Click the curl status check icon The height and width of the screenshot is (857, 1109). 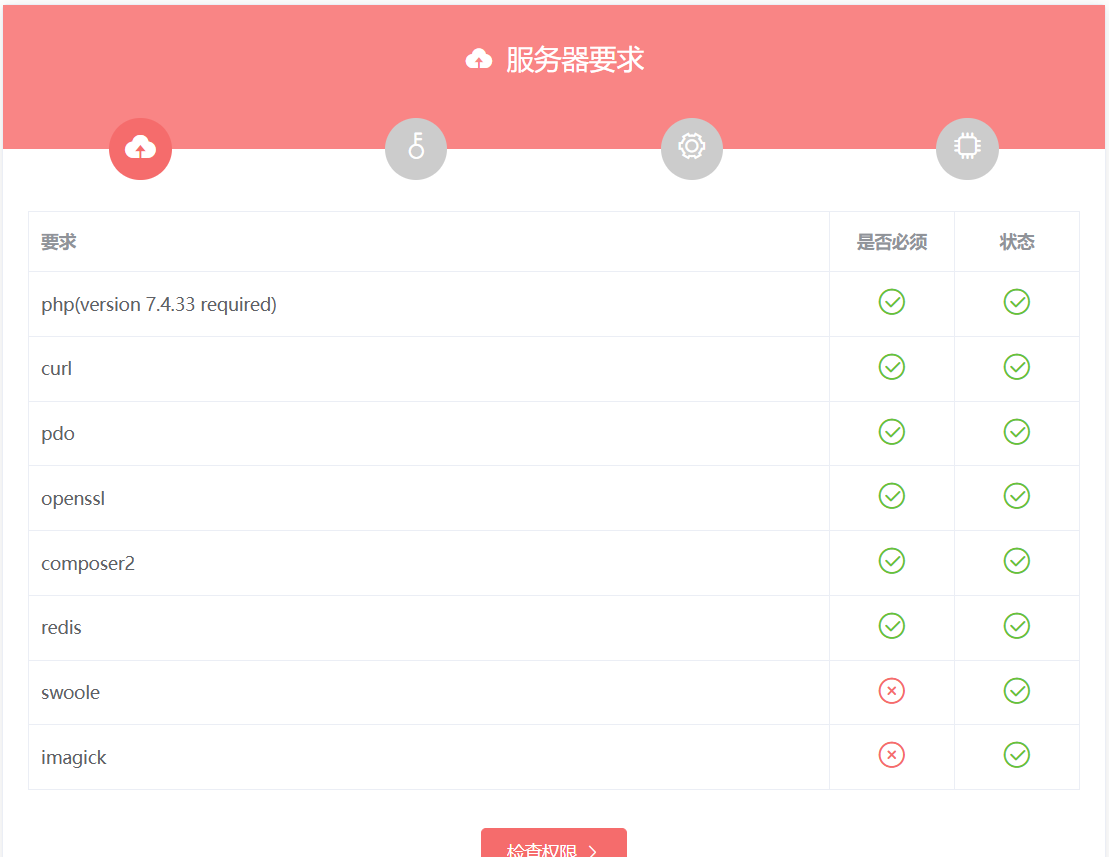[x=1016, y=367]
